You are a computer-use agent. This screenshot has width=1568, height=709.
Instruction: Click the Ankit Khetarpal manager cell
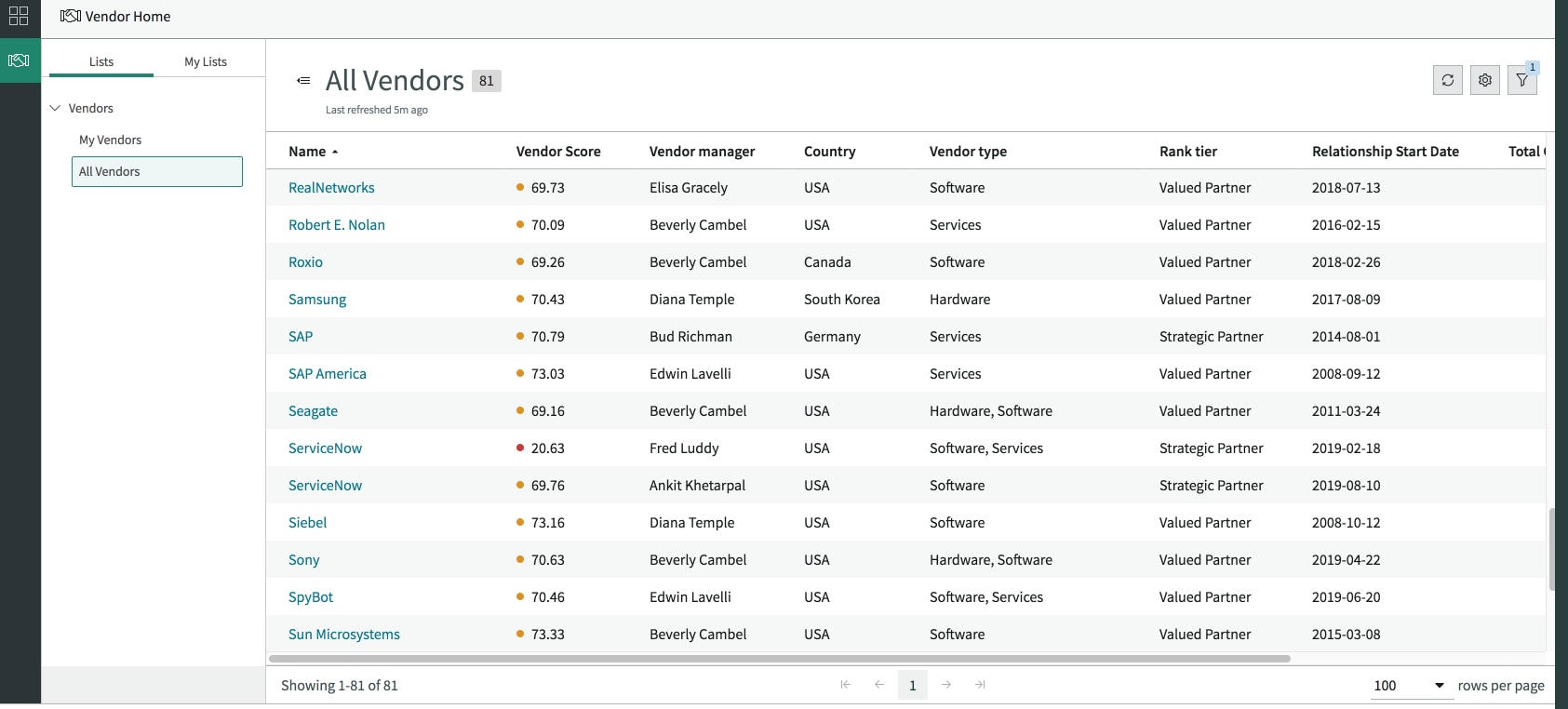[697, 485]
